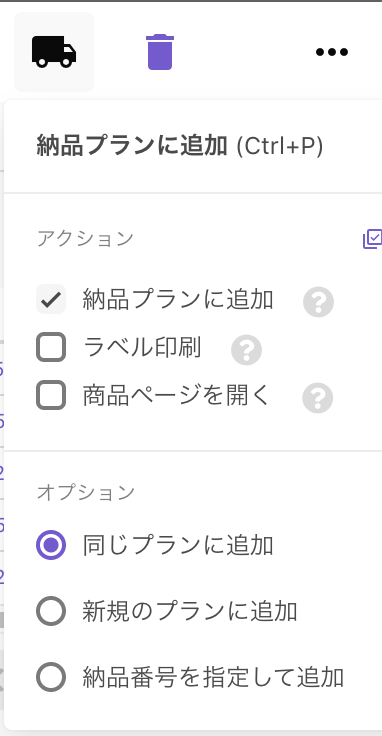The height and width of the screenshot is (736, 382).
Task: Click the ラベル印刷 label text
Action: [x=142, y=347]
